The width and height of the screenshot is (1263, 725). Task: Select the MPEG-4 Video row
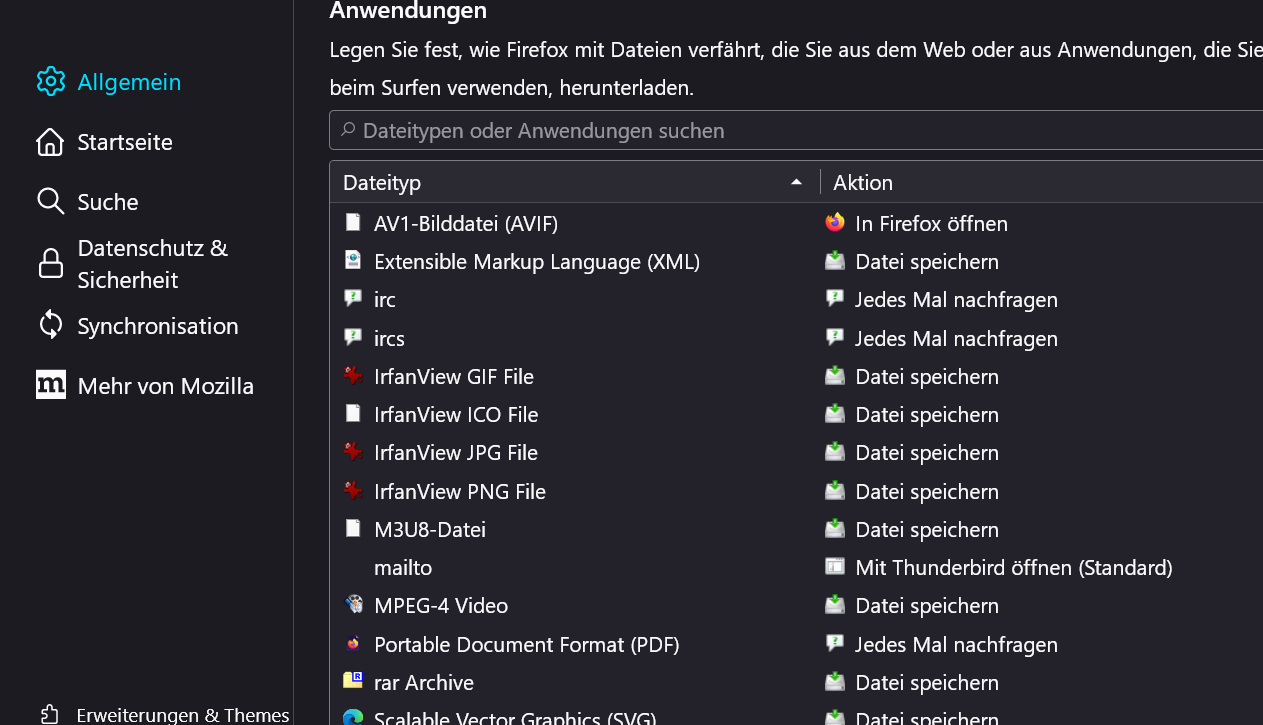pyautogui.click(x=441, y=605)
